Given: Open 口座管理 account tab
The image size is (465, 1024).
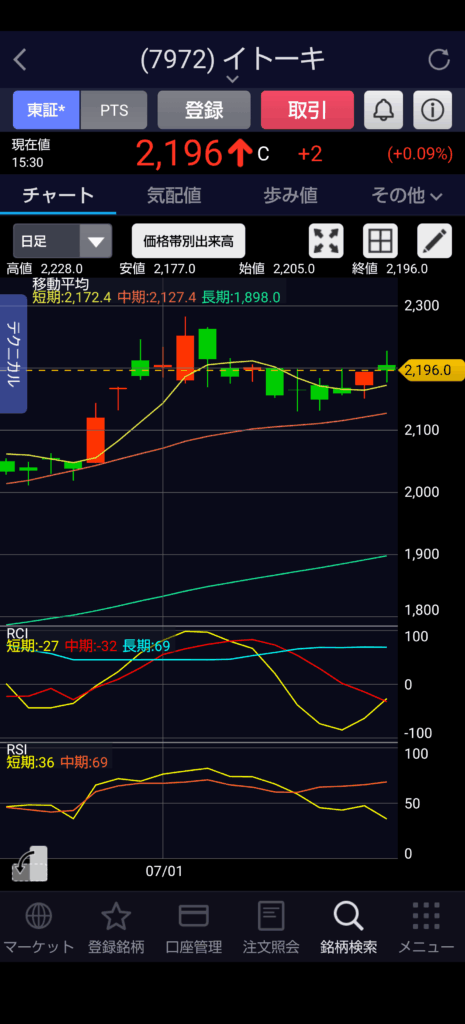Looking at the screenshot, I should click(x=193, y=929).
